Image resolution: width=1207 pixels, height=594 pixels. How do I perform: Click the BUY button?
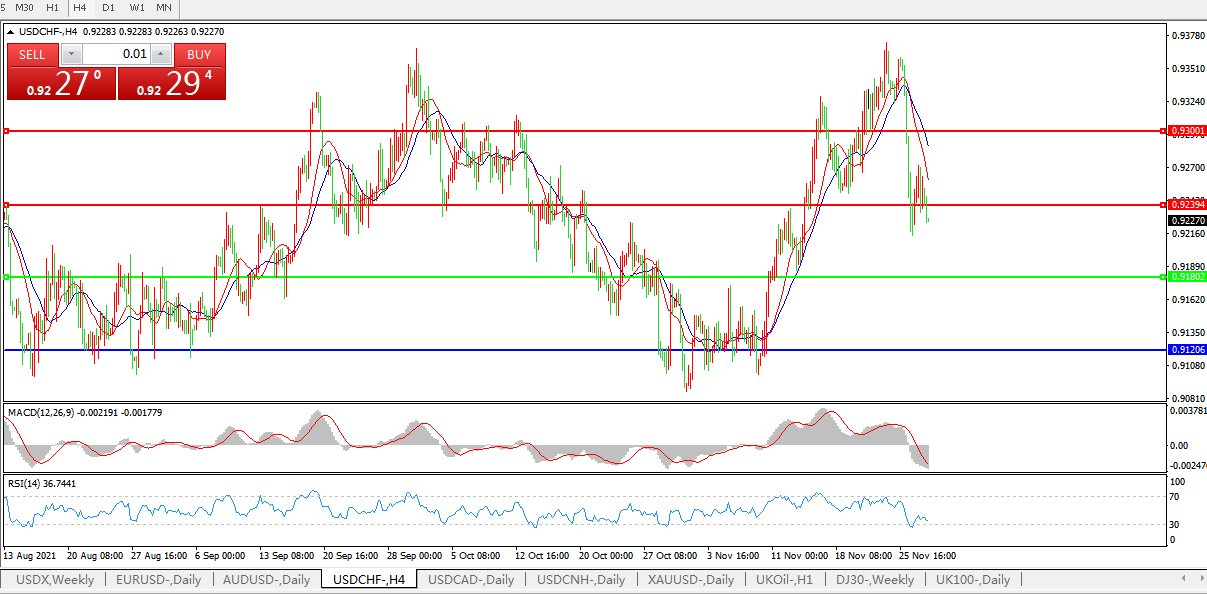(199, 54)
